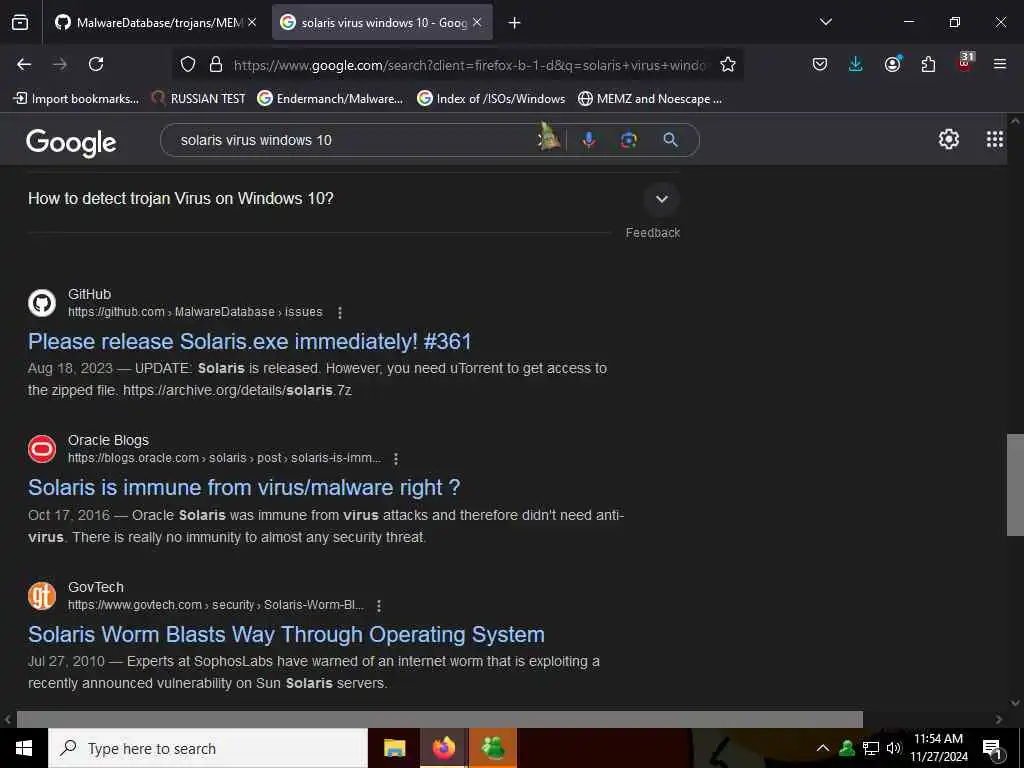Click the GovTech favicon

42,596
